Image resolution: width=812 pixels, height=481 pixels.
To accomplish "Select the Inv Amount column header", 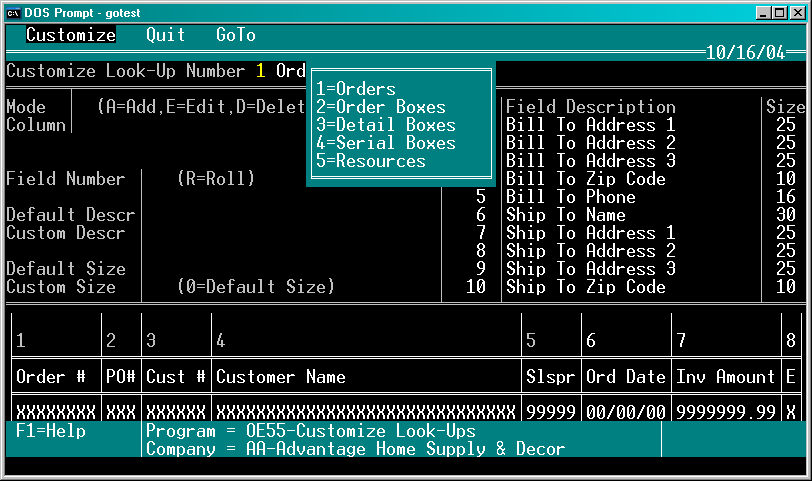I will coord(726,376).
